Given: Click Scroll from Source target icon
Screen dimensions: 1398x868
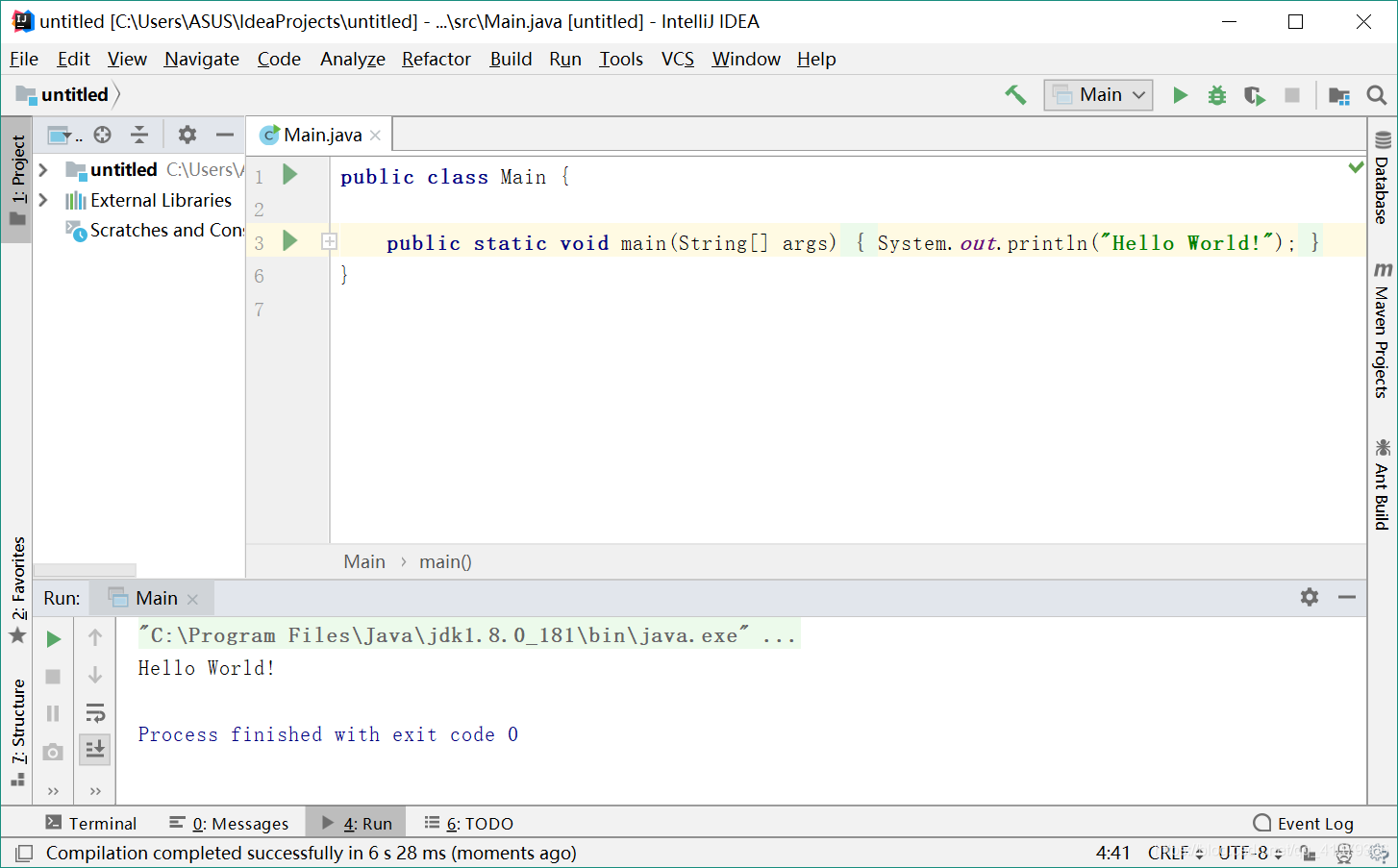Looking at the screenshot, I should coord(103,135).
